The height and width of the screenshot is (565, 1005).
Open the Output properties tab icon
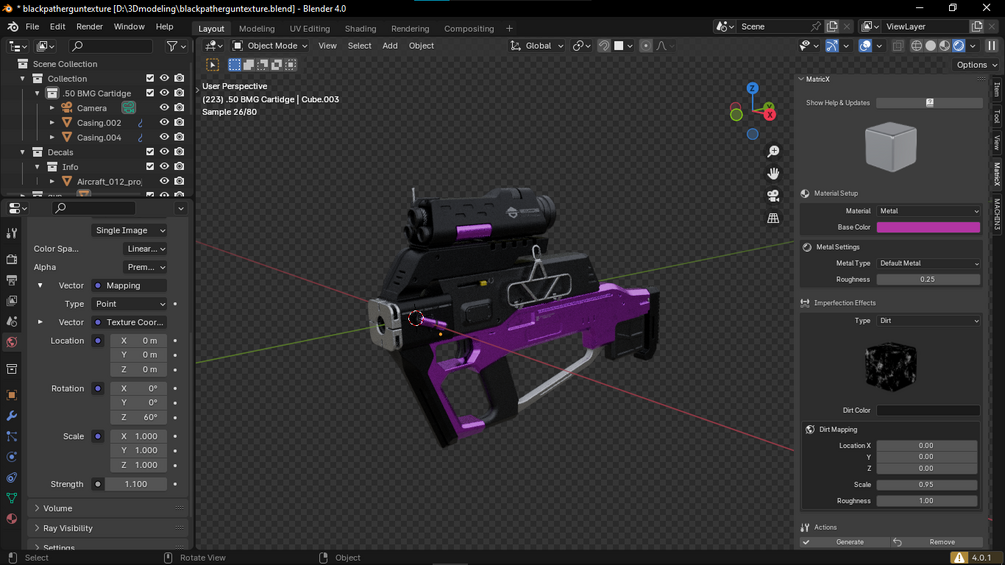tap(12, 280)
